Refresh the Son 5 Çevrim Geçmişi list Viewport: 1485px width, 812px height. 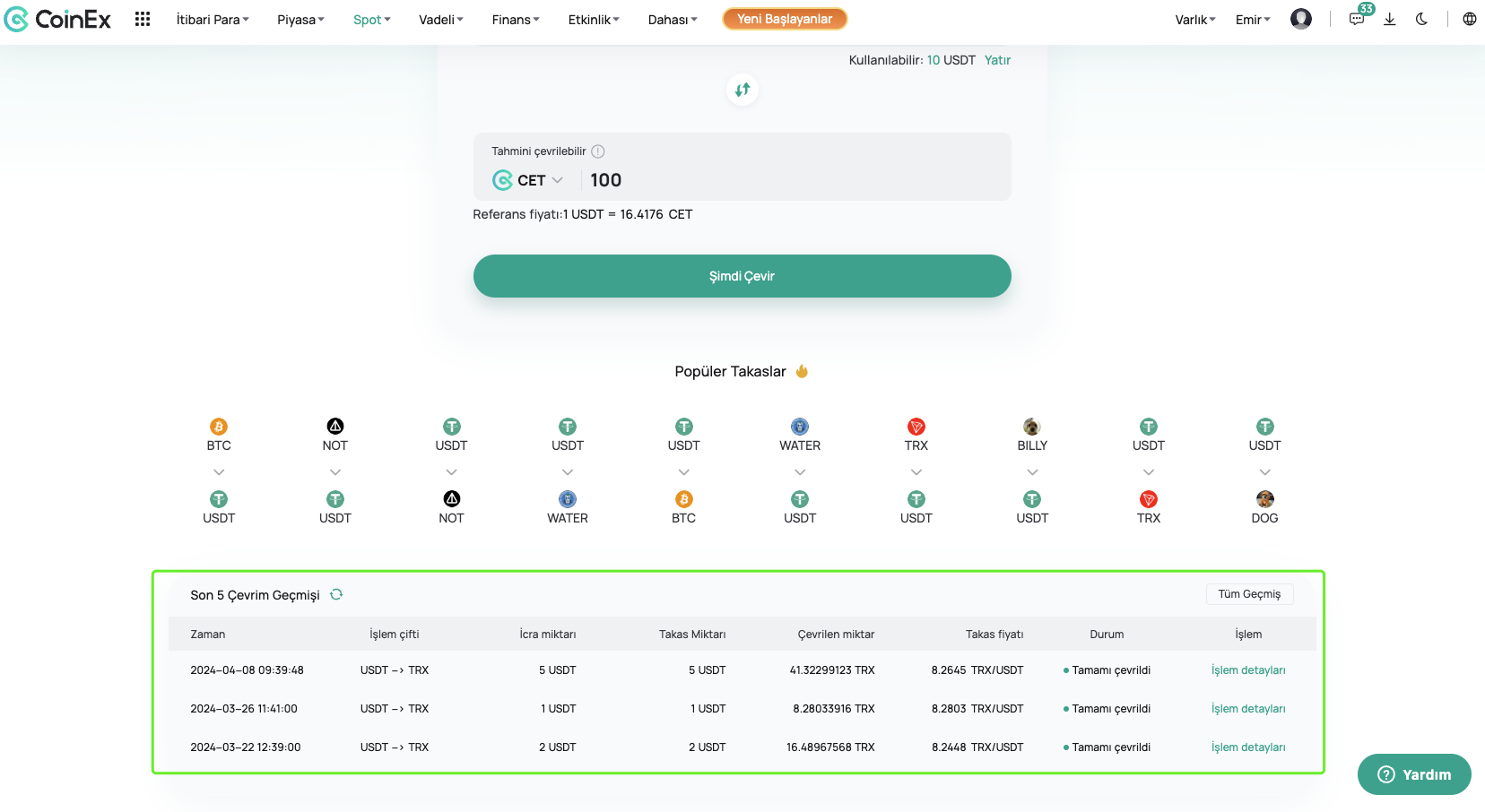pyautogui.click(x=336, y=594)
